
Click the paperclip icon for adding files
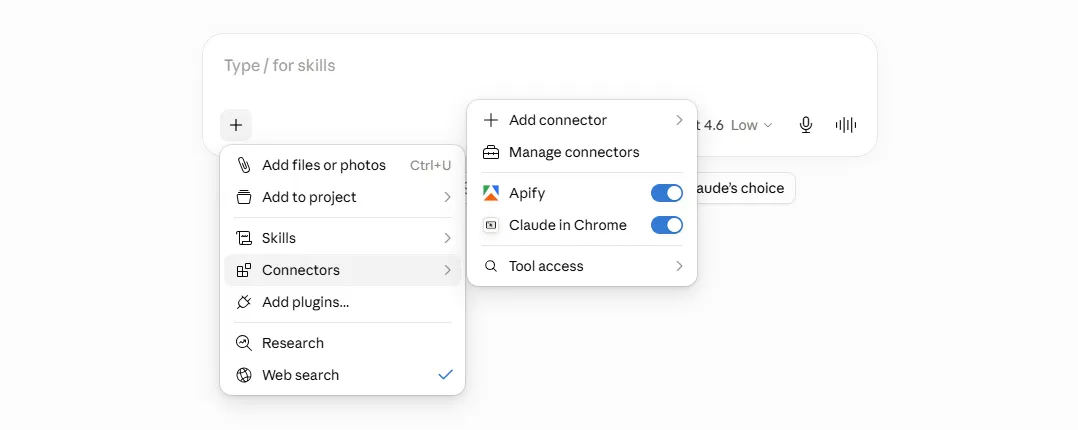pyautogui.click(x=244, y=165)
